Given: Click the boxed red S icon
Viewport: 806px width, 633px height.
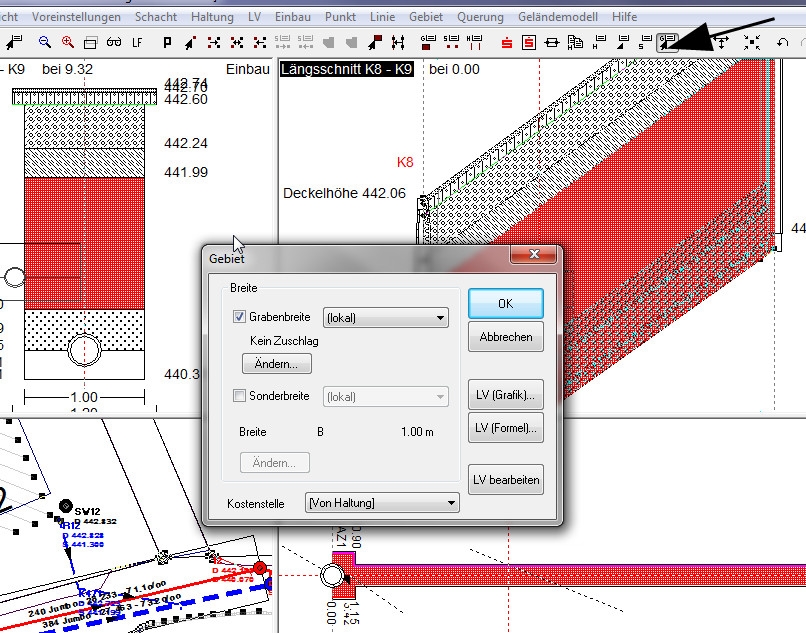Looking at the screenshot, I should pyautogui.click(x=528, y=42).
